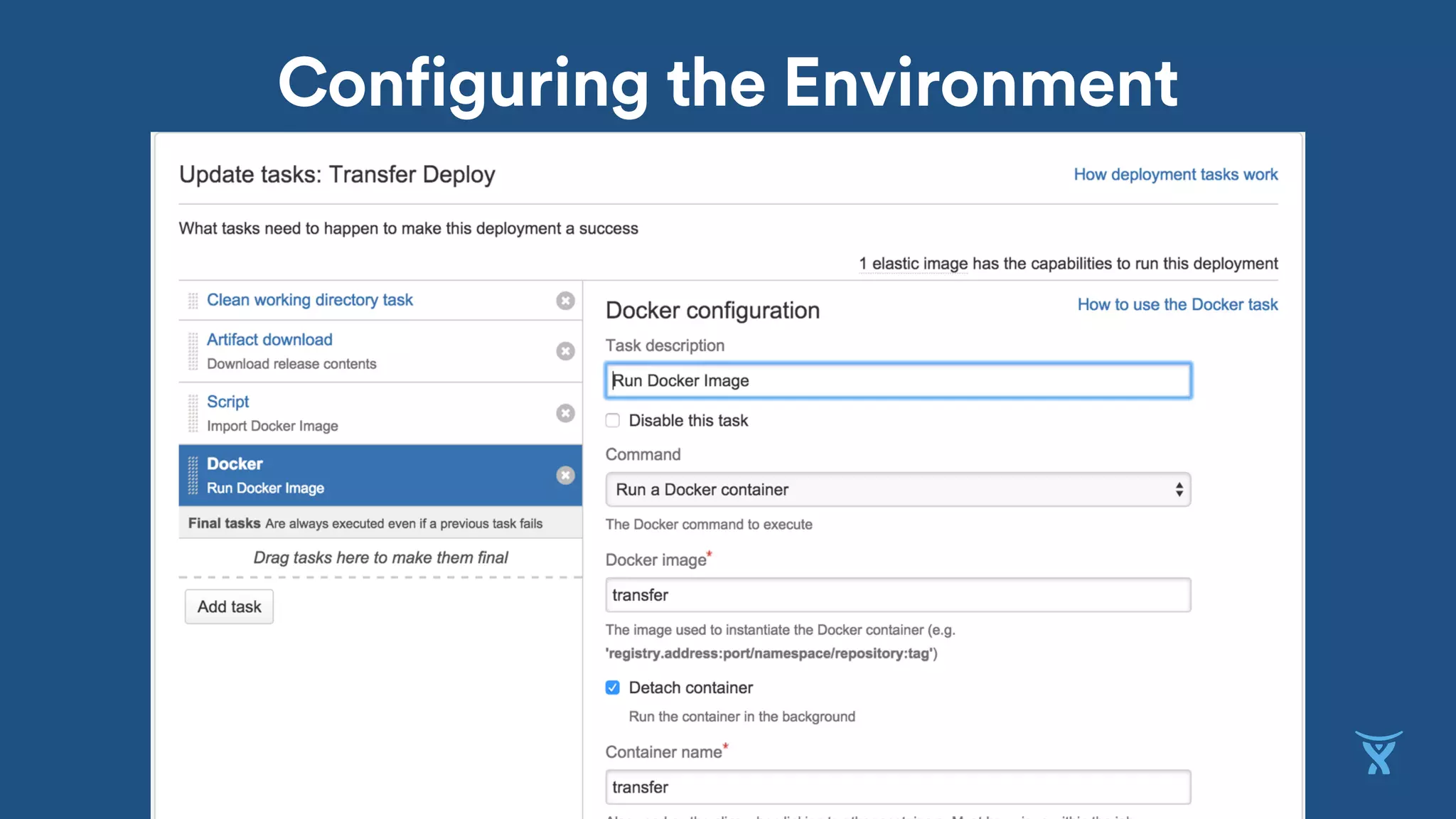The image size is (1456, 819).
Task: Click Run the container in the background text
Action: click(x=742, y=717)
